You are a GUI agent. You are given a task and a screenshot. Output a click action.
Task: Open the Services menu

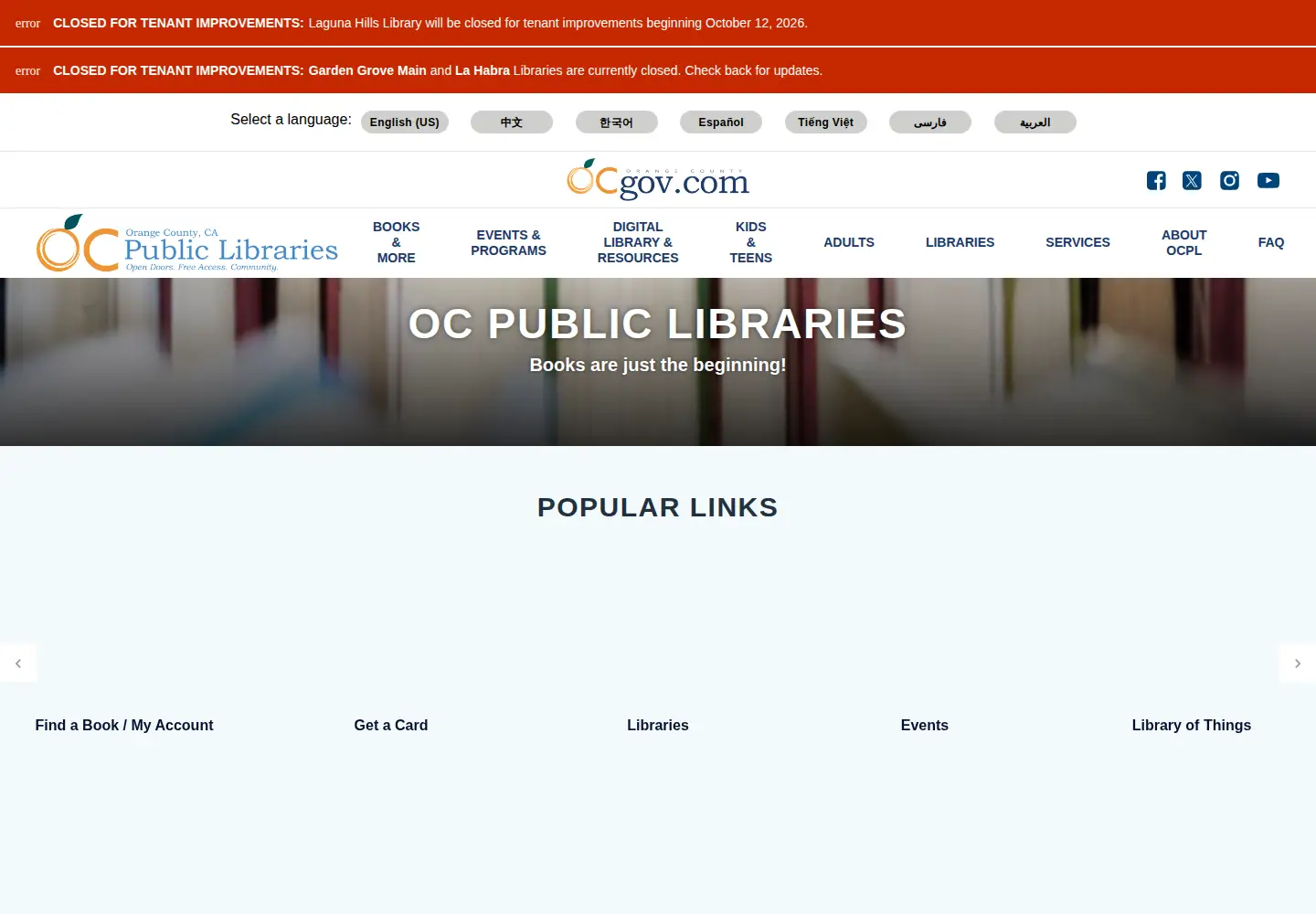point(1078,242)
